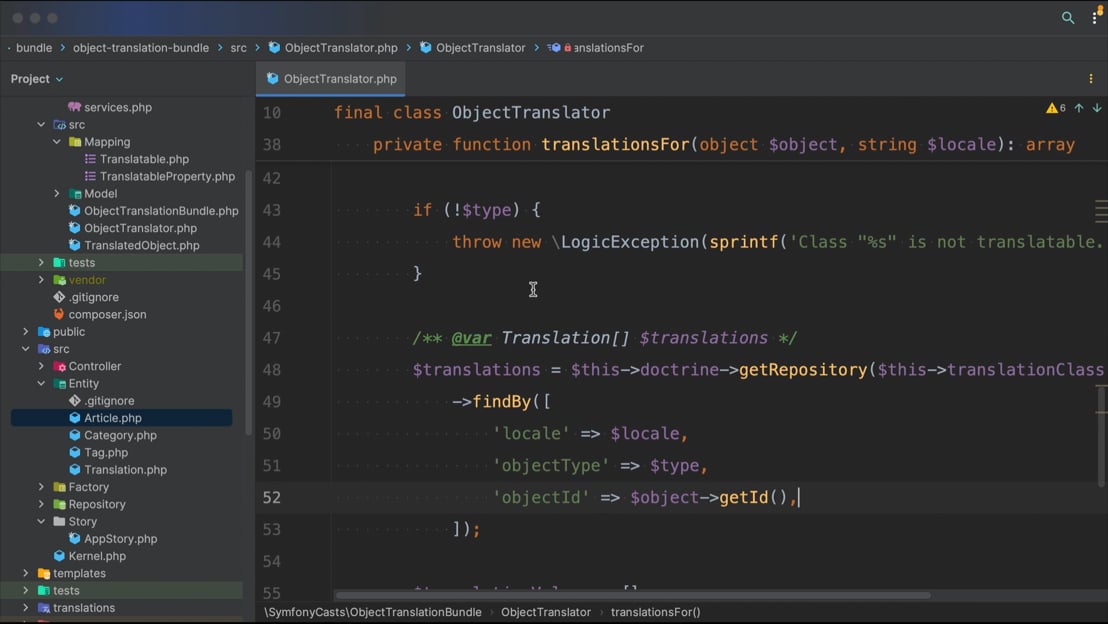Click the Translatable.php file icon

pyautogui.click(x=90, y=159)
